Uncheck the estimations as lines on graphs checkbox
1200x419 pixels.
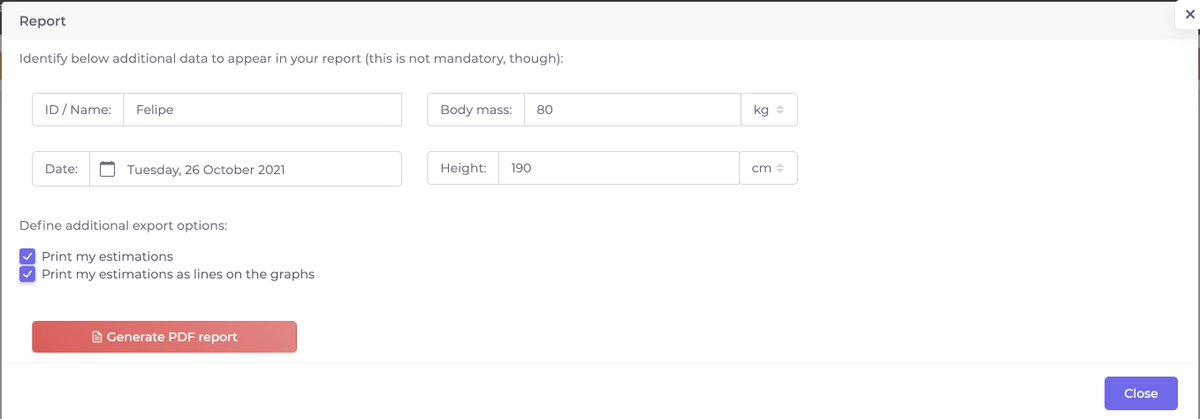28,274
